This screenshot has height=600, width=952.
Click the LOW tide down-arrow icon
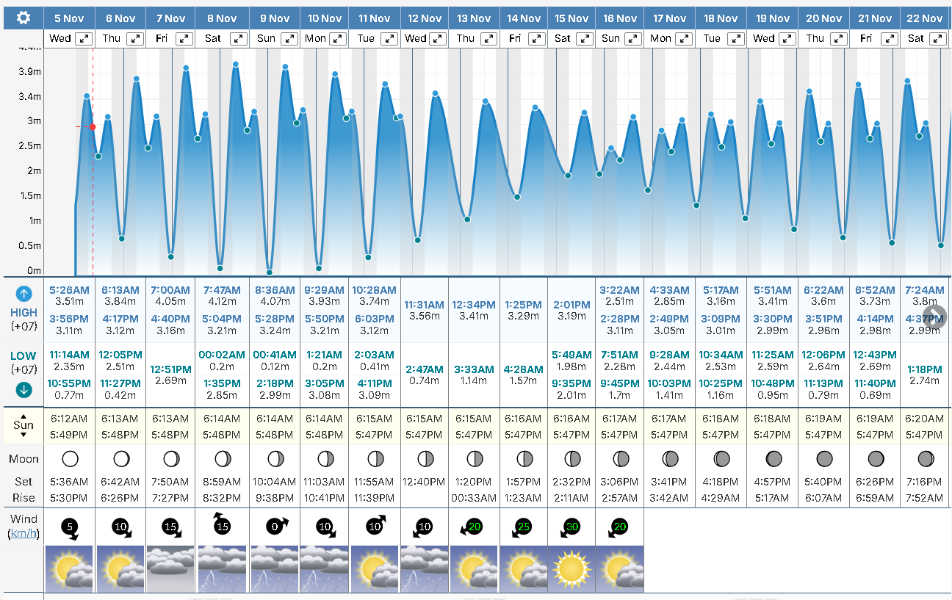point(24,390)
